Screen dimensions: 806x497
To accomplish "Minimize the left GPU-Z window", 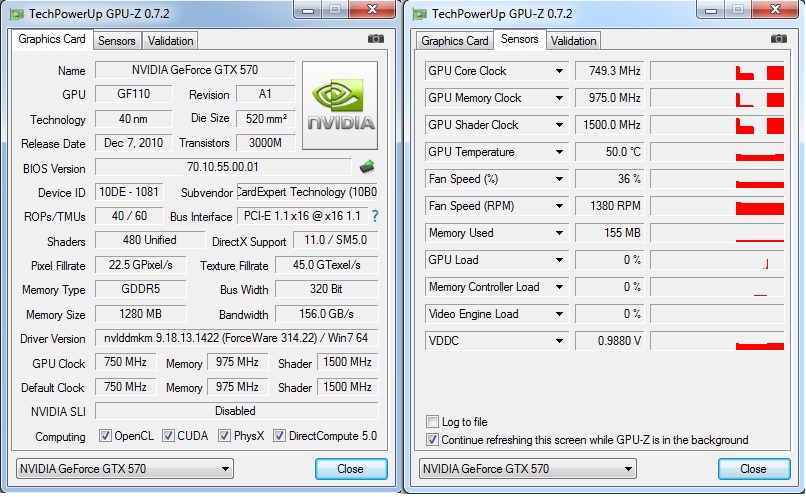I will point(308,9).
